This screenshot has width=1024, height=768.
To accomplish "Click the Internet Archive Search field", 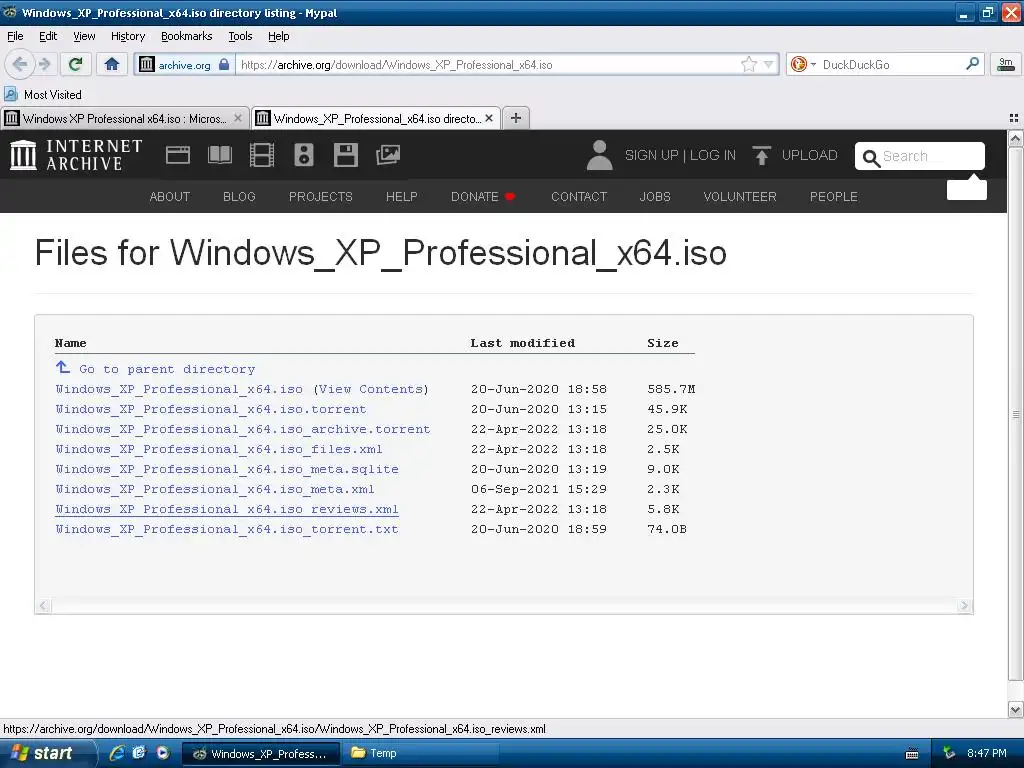I will pos(920,156).
